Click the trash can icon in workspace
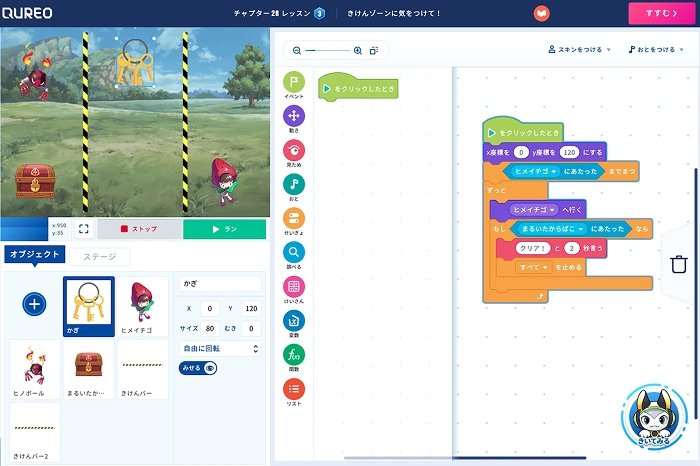This screenshot has width=700, height=466. [x=678, y=264]
